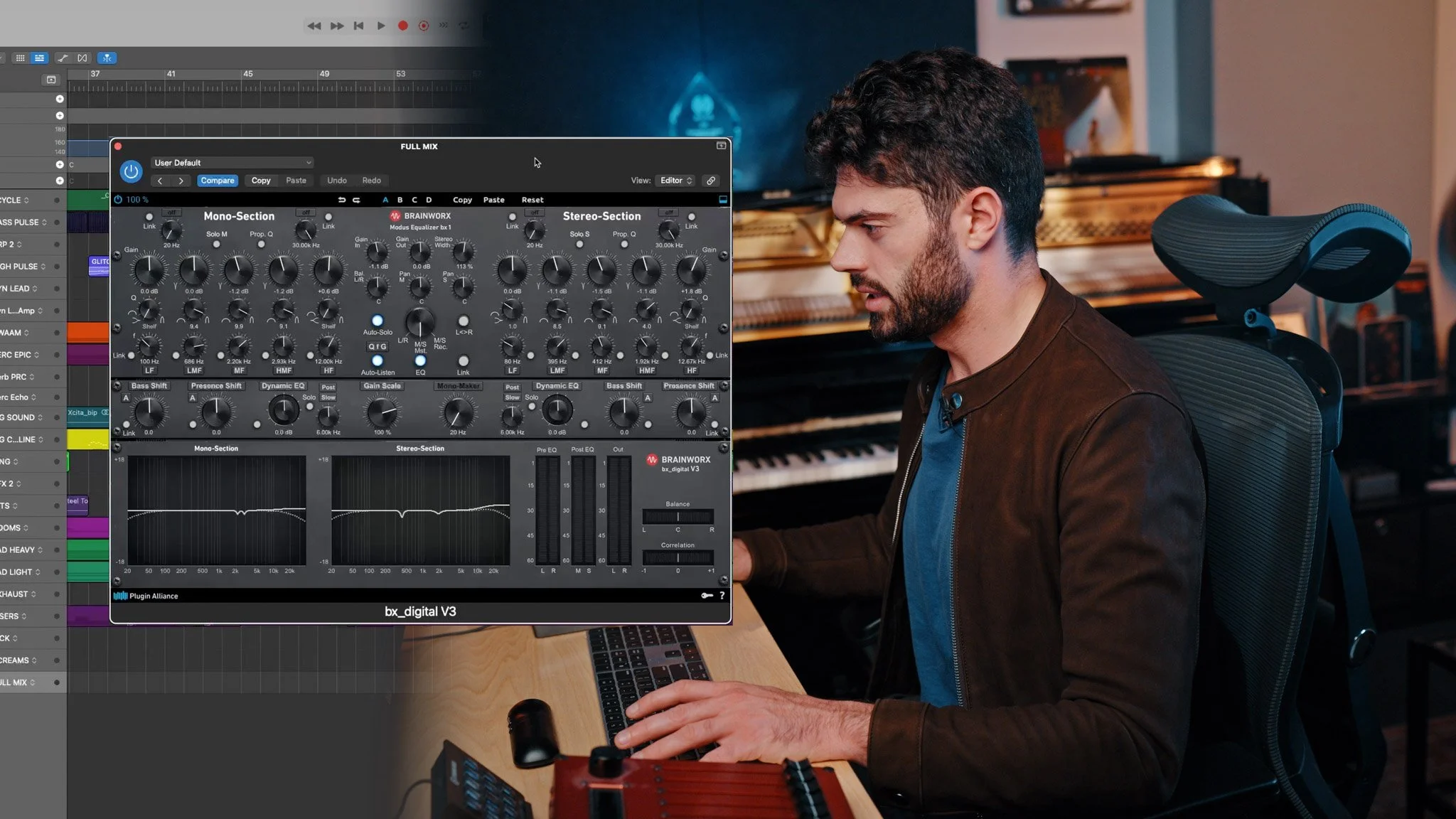Select settings slot C
Image resolution: width=1456 pixels, height=819 pixels.
coord(414,200)
